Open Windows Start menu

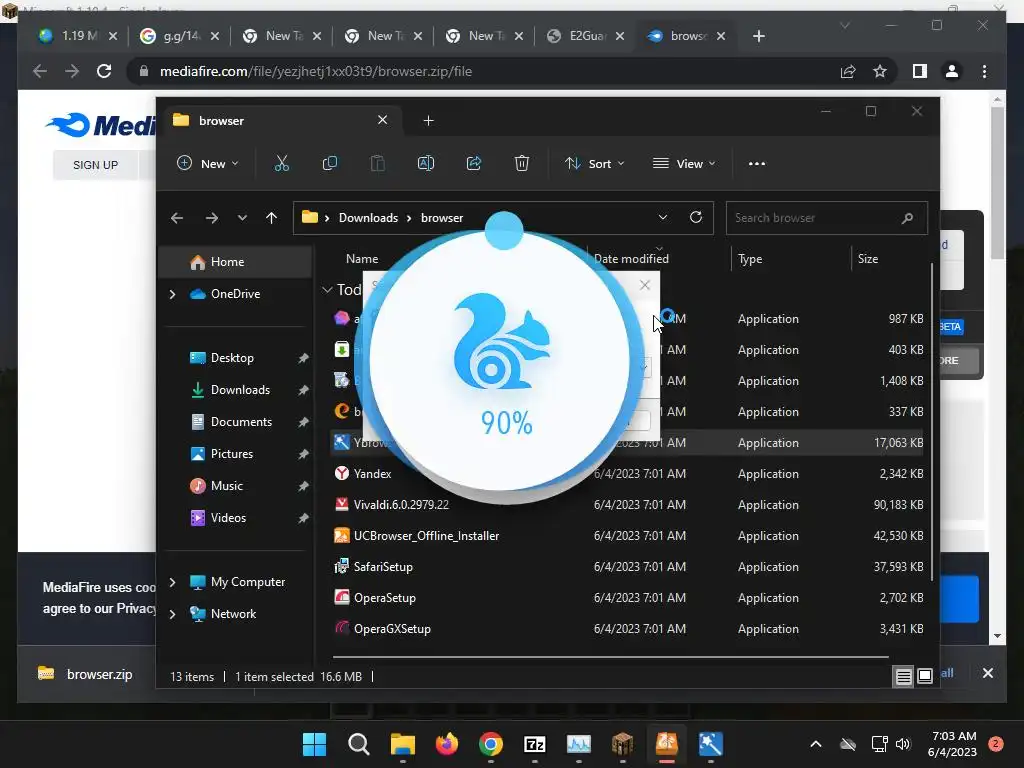pyautogui.click(x=314, y=744)
